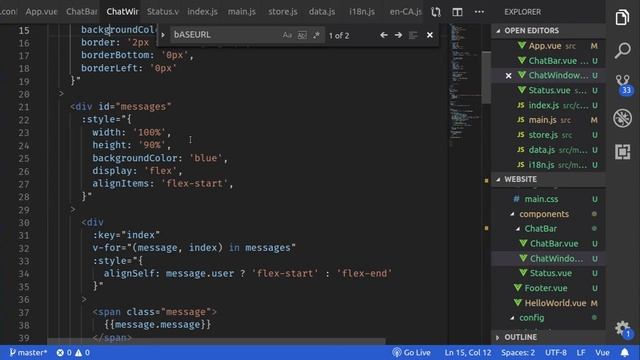640x360 pixels.
Task: Change encoding via UTF-8 status entry
Action: click(x=556, y=353)
